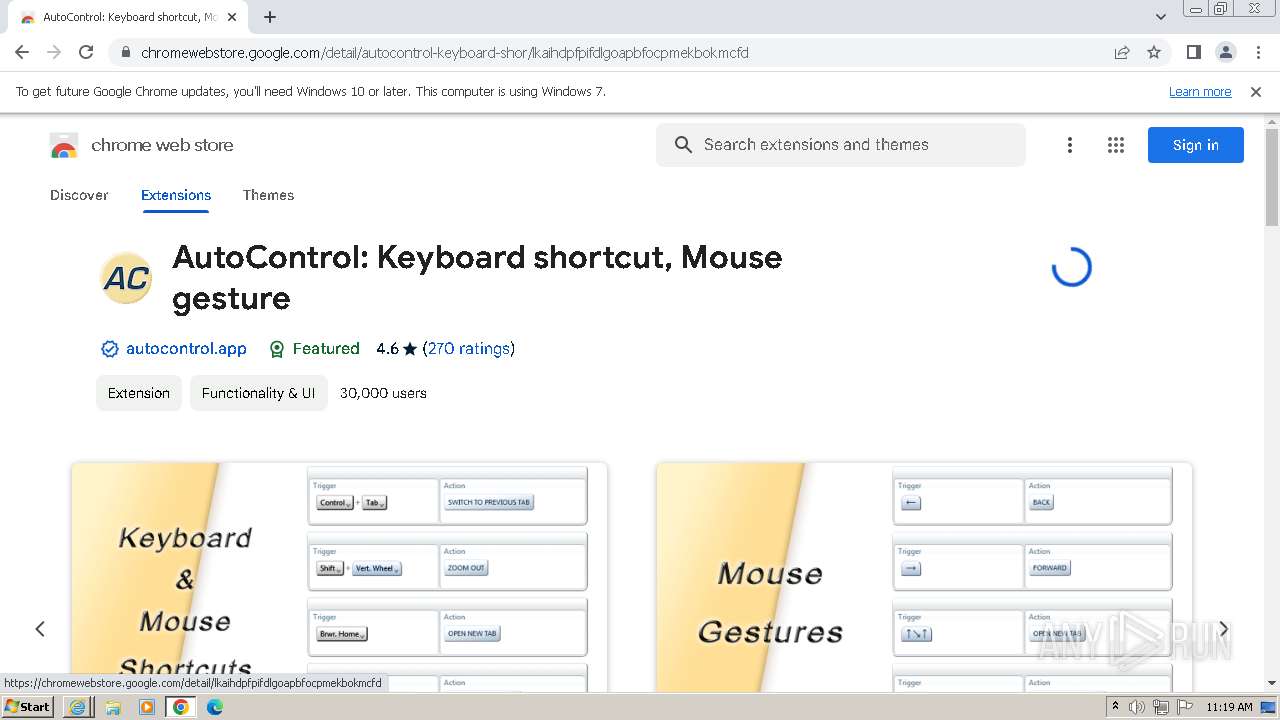
Task: Launch Internet Explorer from taskbar
Action: (x=78, y=707)
